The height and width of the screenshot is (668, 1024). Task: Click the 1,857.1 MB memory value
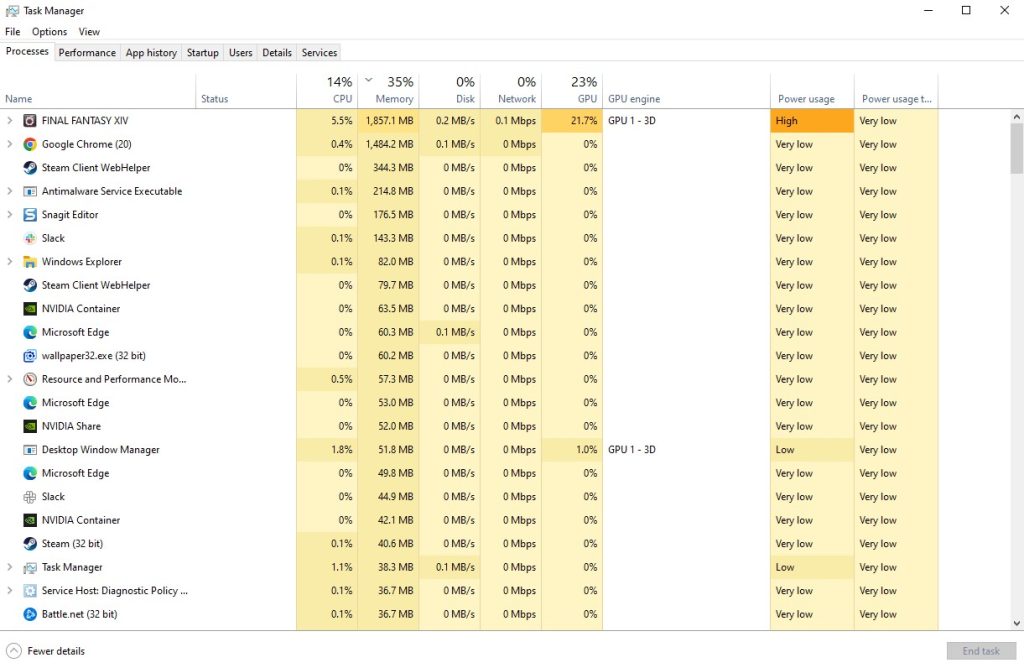[389, 121]
